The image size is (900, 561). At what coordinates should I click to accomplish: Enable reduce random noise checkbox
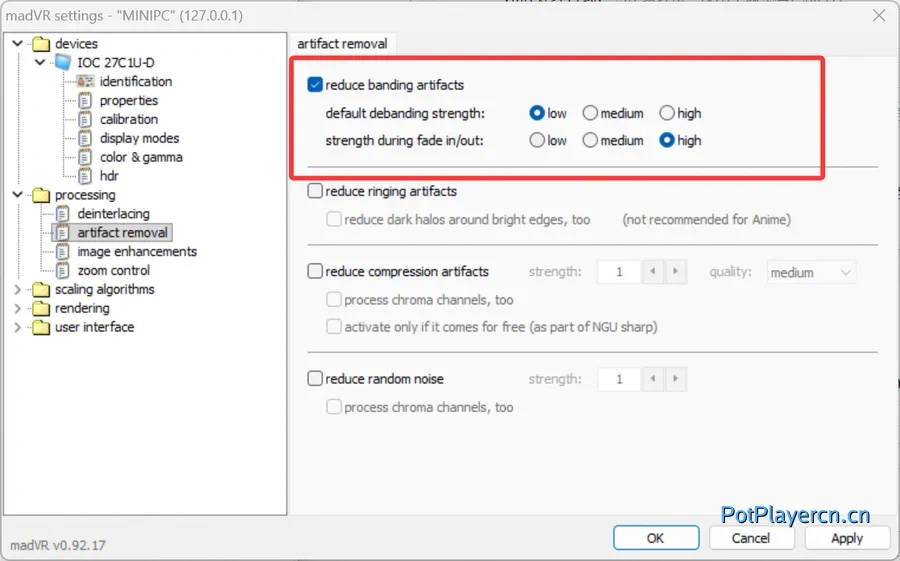(x=316, y=379)
